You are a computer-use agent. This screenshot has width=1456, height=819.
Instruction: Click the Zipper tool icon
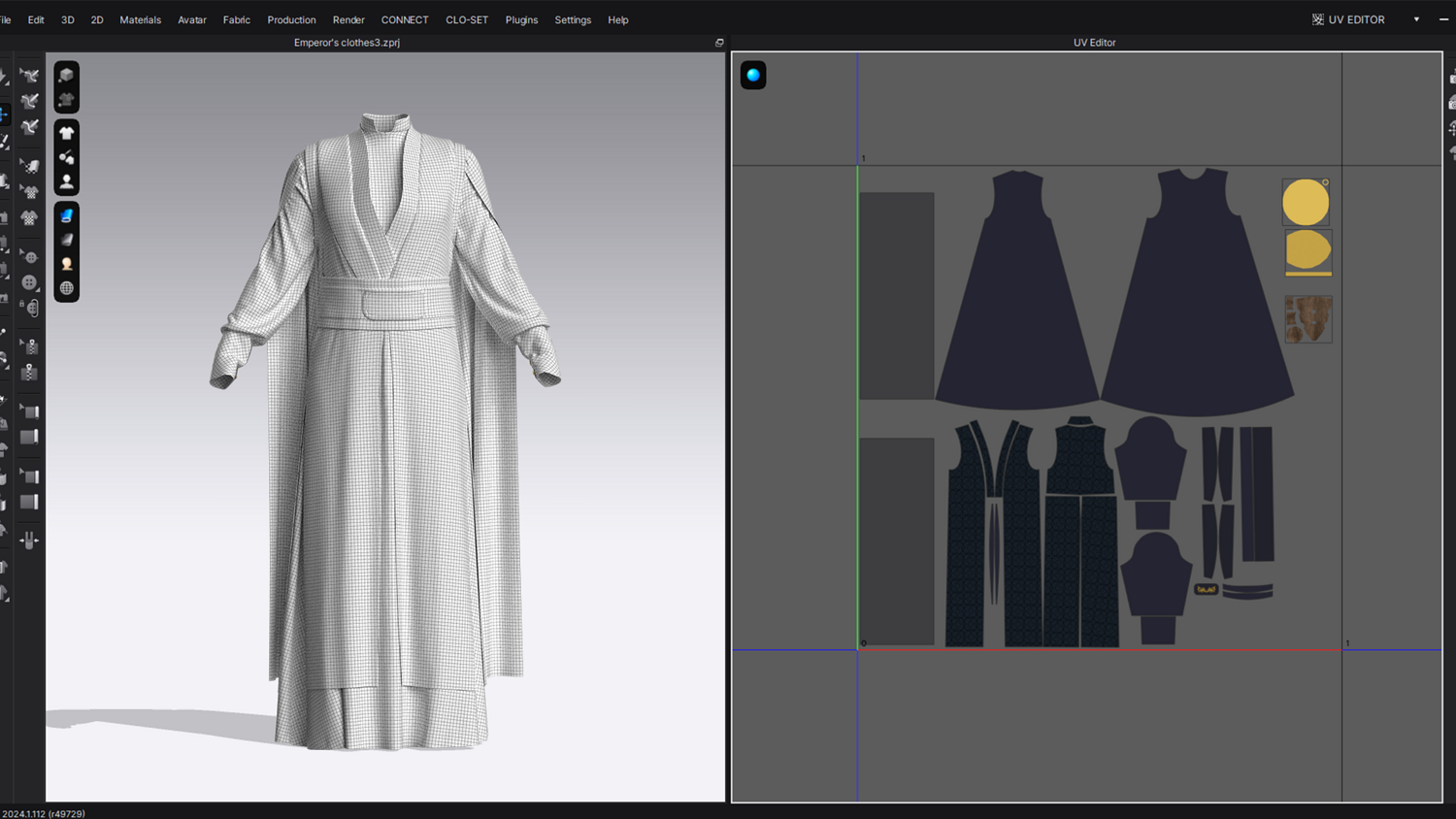29,373
